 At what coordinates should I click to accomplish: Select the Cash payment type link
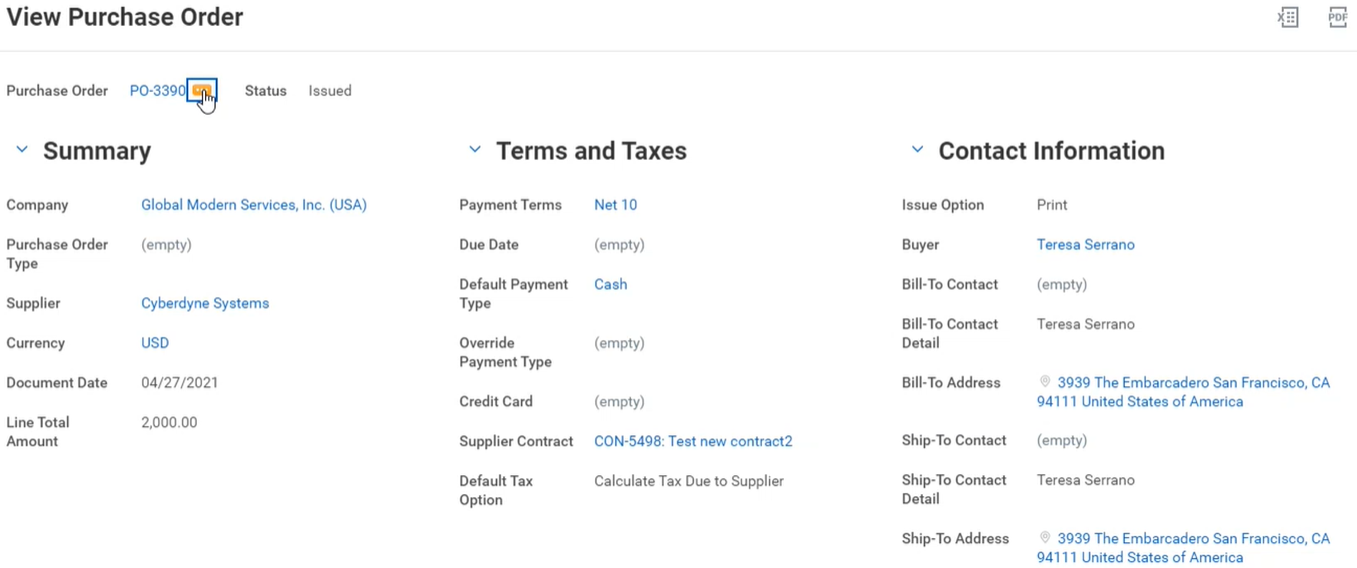pyautogui.click(x=610, y=284)
